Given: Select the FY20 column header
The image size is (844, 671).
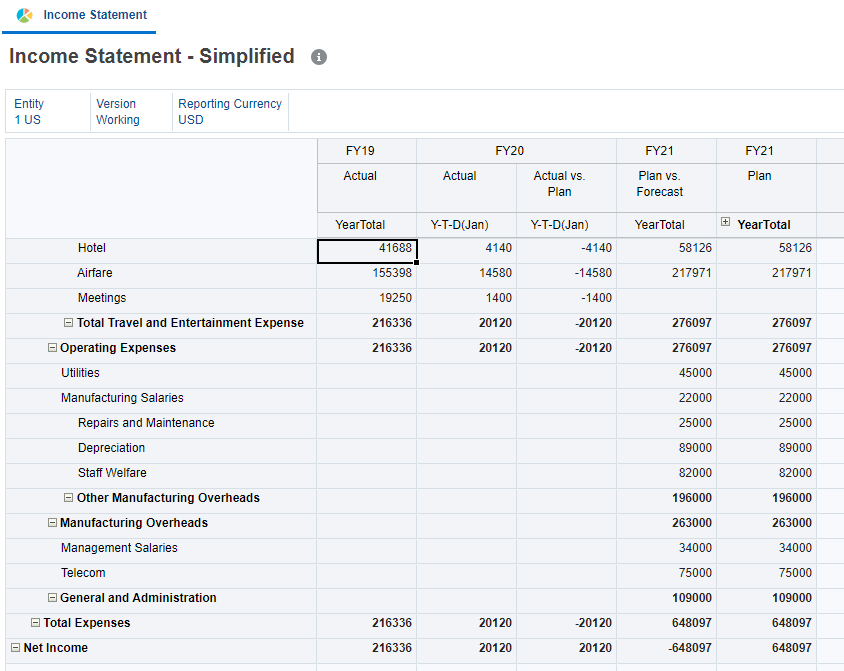Looking at the screenshot, I should (x=509, y=151).
